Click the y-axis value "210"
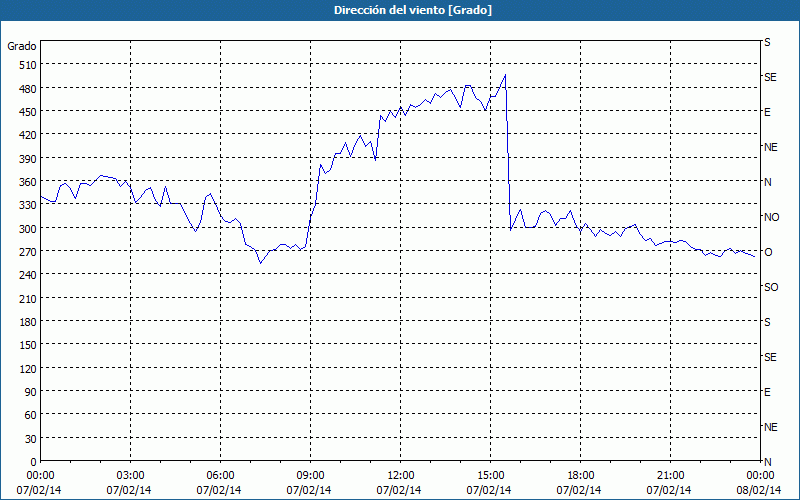The image size is (800, 500). 28,299
